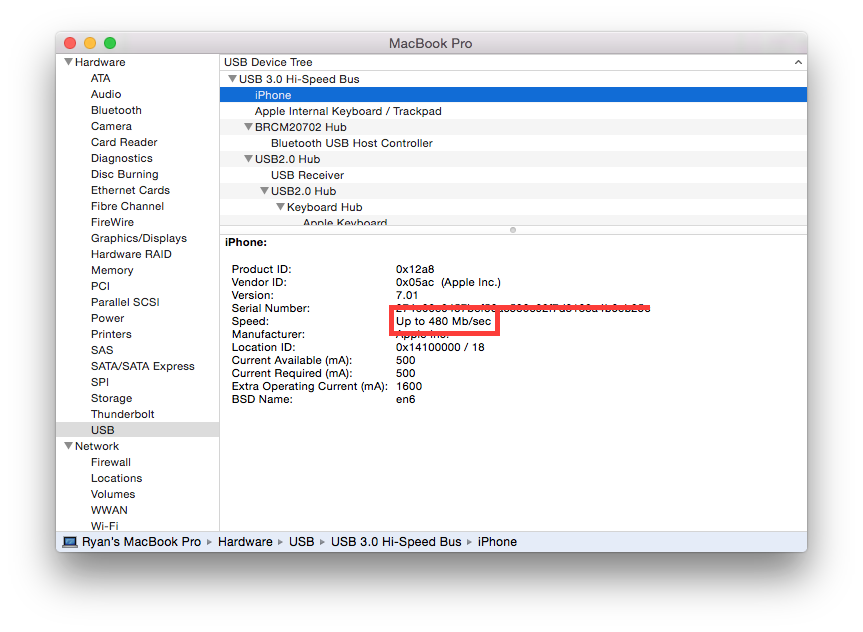The width and height of the screenshot is (863, 632).
Task: Click the Location ID value 0x14100000 / 18
Action: [x=440, y=347]
